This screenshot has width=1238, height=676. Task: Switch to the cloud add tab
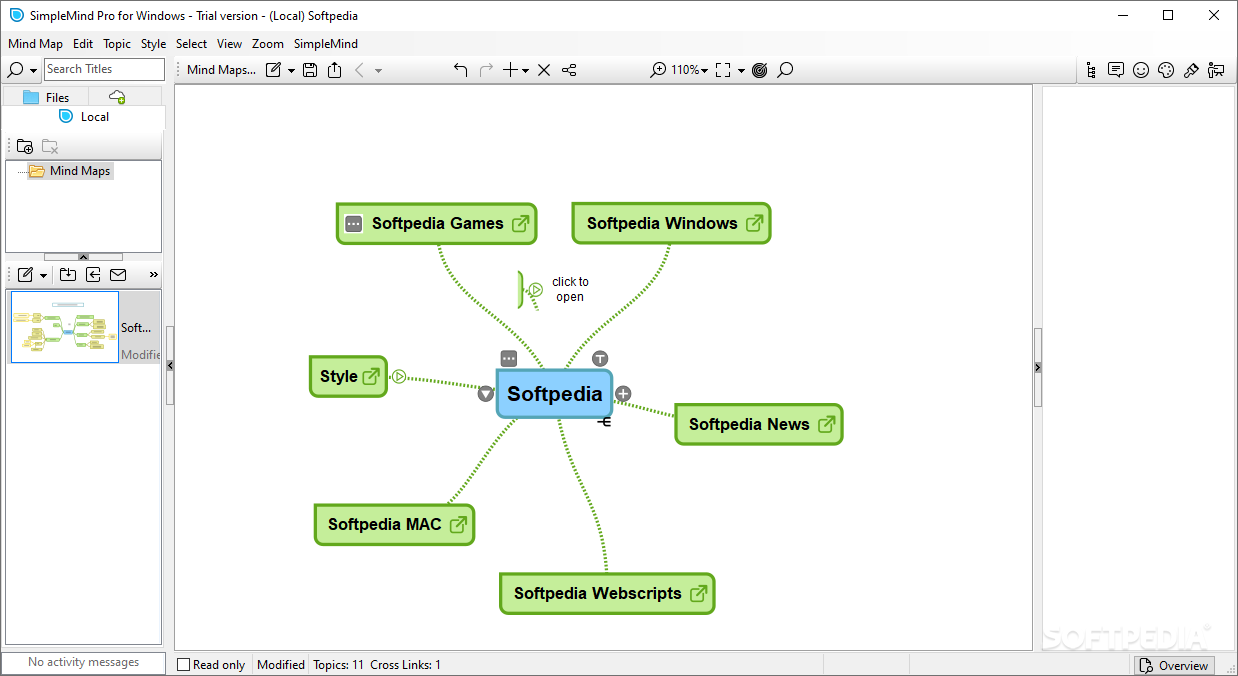point(117,97)
